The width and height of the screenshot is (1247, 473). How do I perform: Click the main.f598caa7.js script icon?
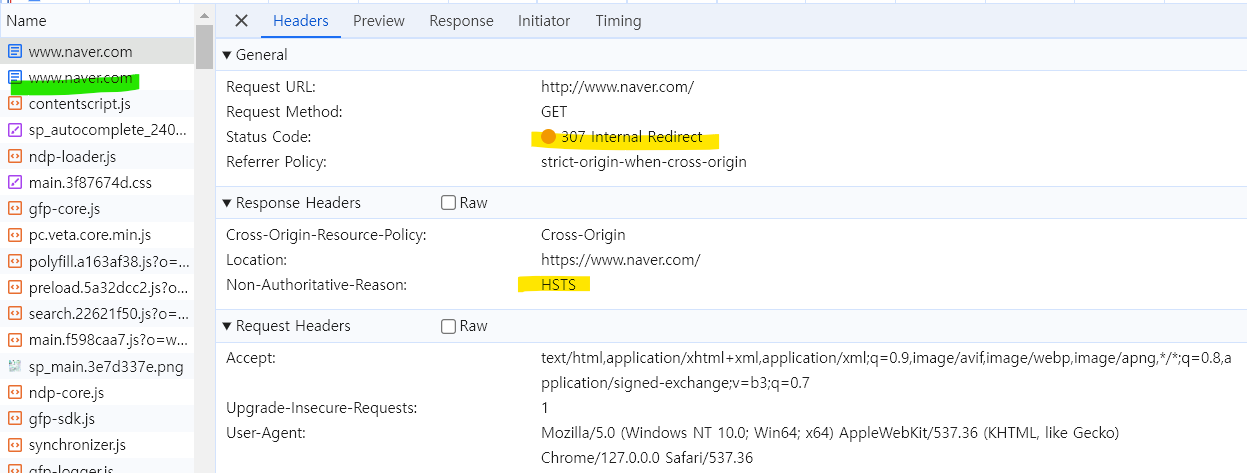click(15, 340)
